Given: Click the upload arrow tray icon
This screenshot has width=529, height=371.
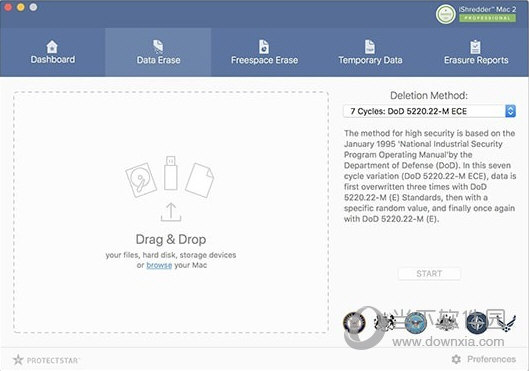Looking at the screenshot, I should 171,212.
